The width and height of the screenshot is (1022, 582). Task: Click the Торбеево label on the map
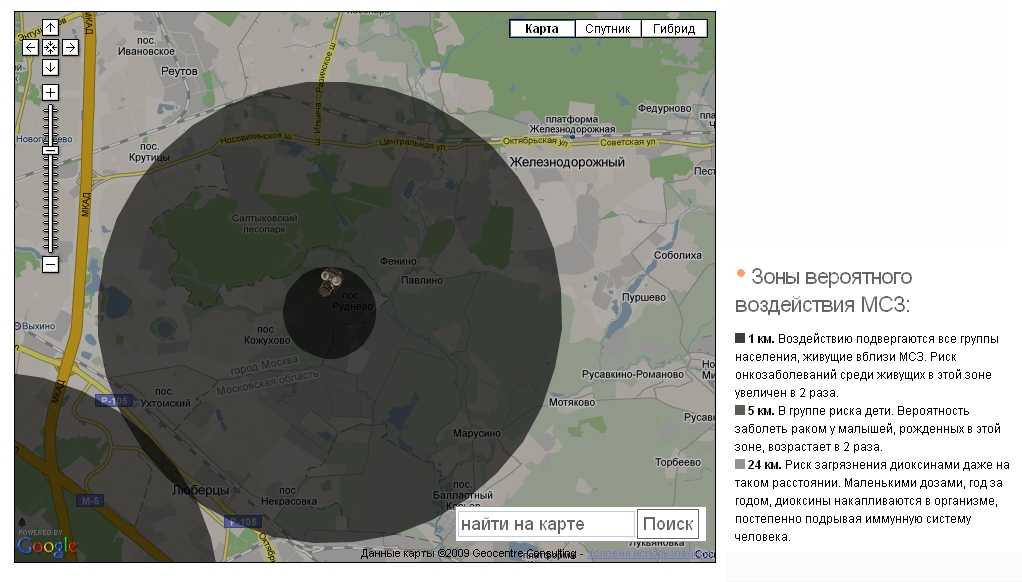(678, 462)
